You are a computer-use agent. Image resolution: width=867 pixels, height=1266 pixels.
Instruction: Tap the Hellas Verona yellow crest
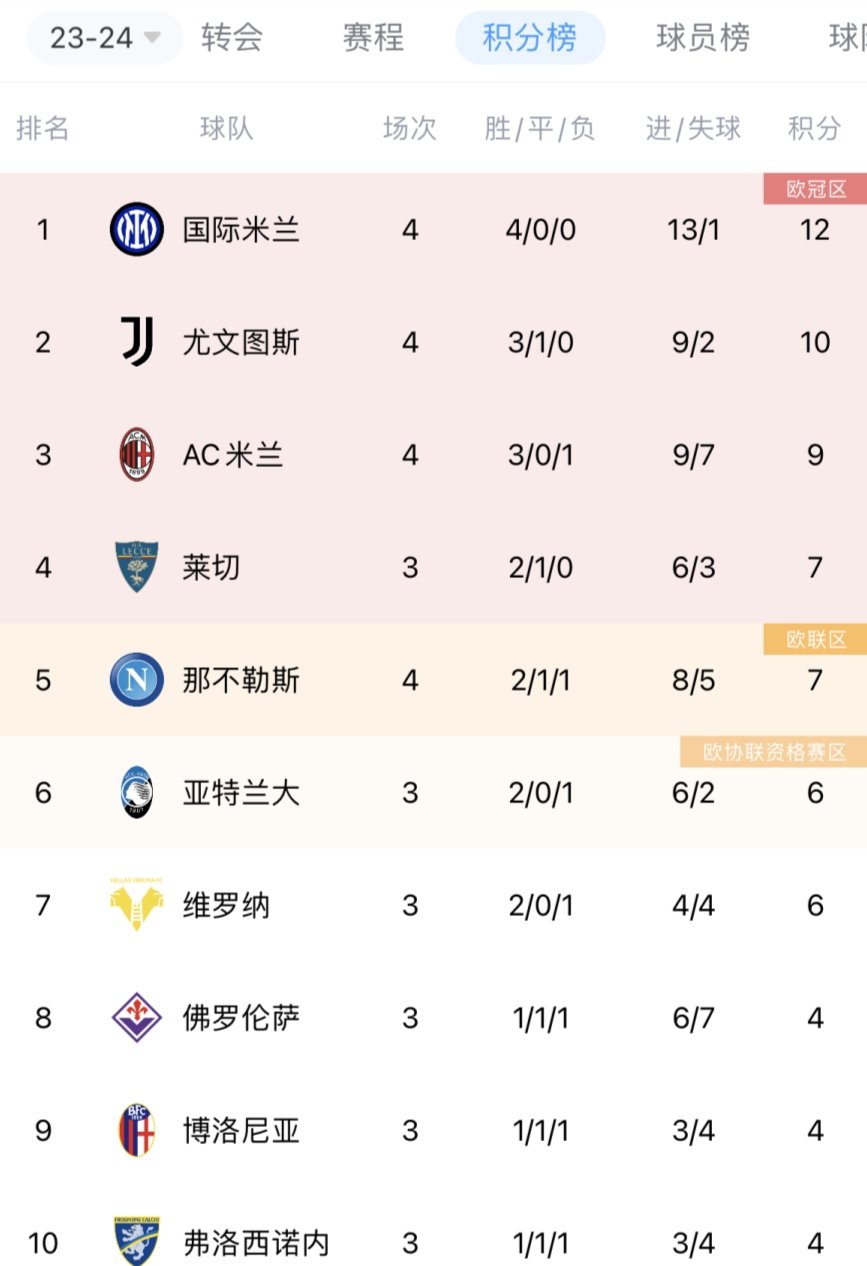137,905
